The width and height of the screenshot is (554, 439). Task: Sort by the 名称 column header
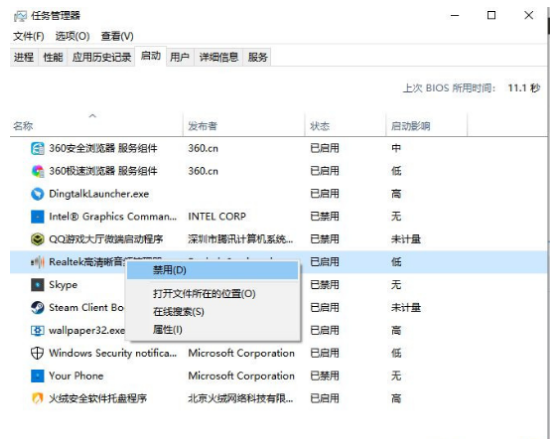tap(23, 126)
